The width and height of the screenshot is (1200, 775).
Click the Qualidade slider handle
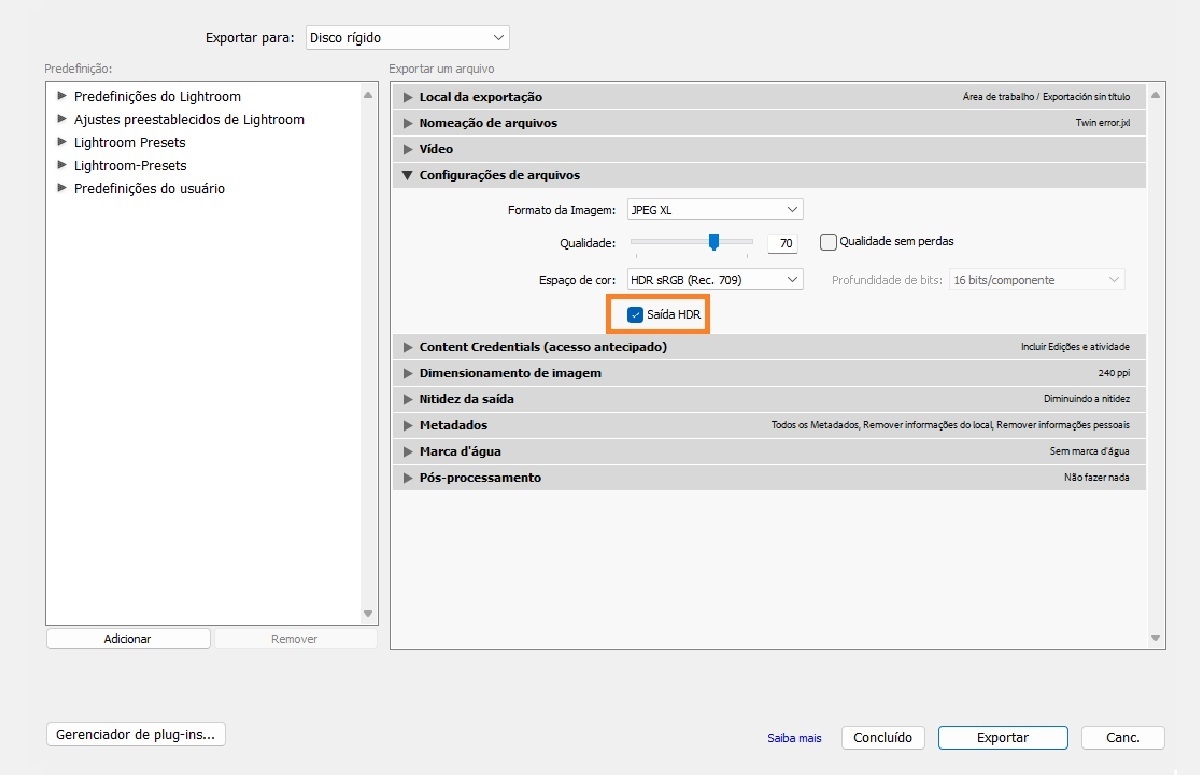click(x=714, y=241)
